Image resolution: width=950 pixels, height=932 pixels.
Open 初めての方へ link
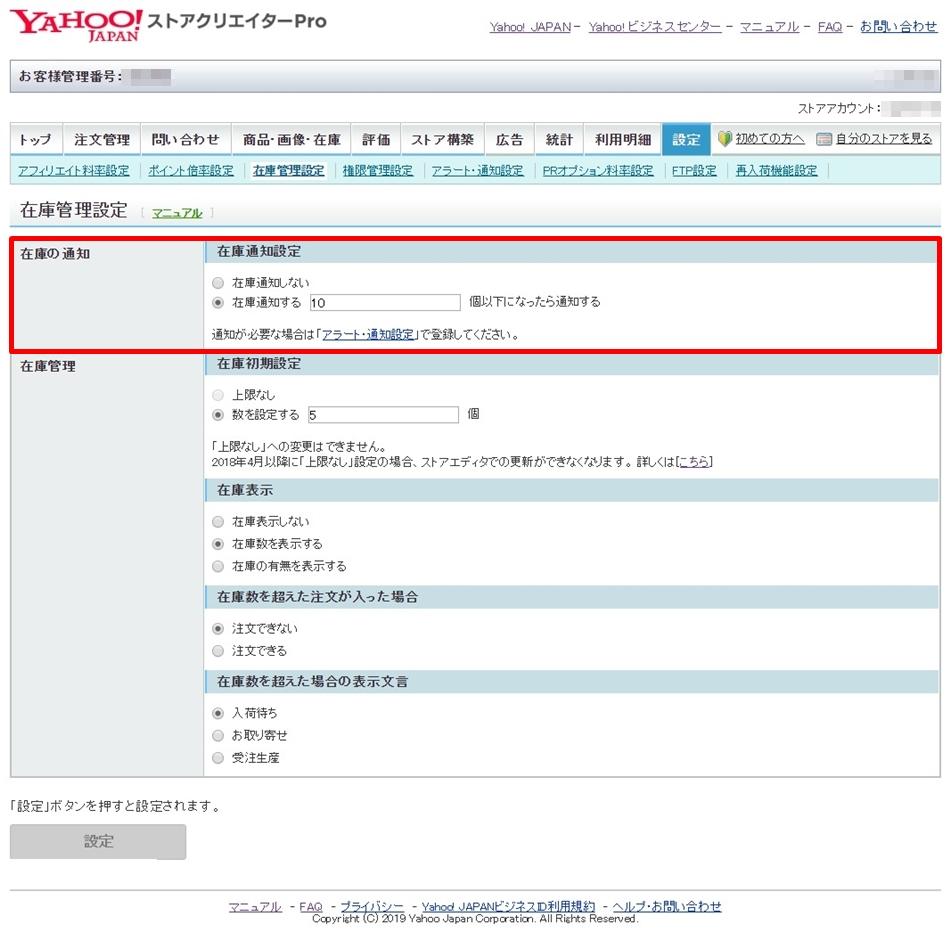tap(770, 139)
